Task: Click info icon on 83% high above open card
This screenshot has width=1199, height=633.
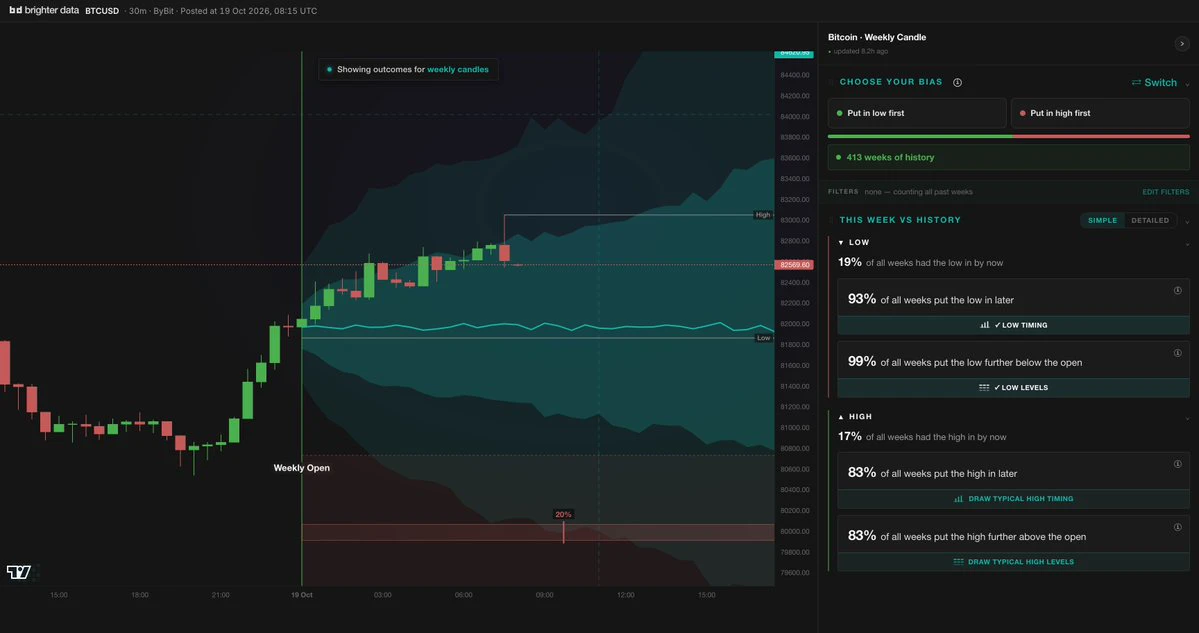Action: point(1178,527)
